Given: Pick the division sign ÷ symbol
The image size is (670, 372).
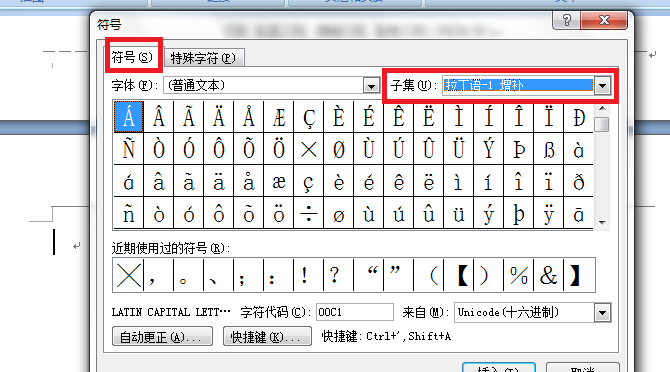Looking at the screenshot, I should 309,213.
